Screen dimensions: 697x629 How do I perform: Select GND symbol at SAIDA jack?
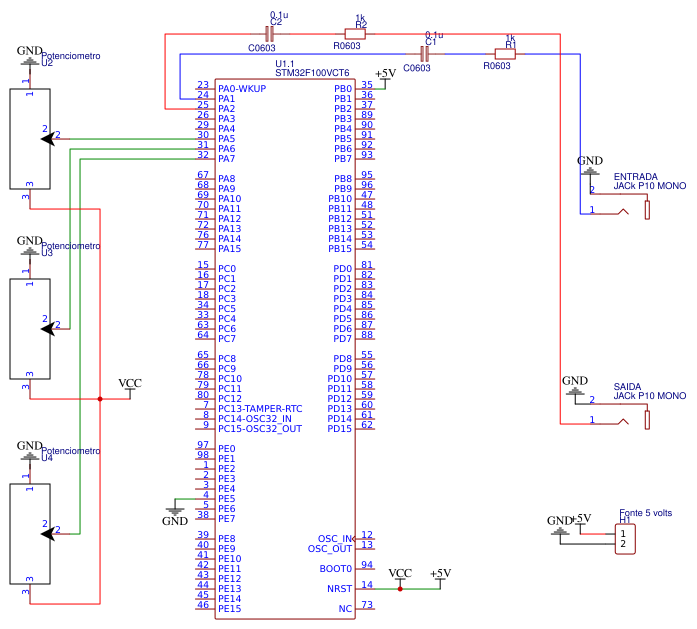tap(575, 386)
